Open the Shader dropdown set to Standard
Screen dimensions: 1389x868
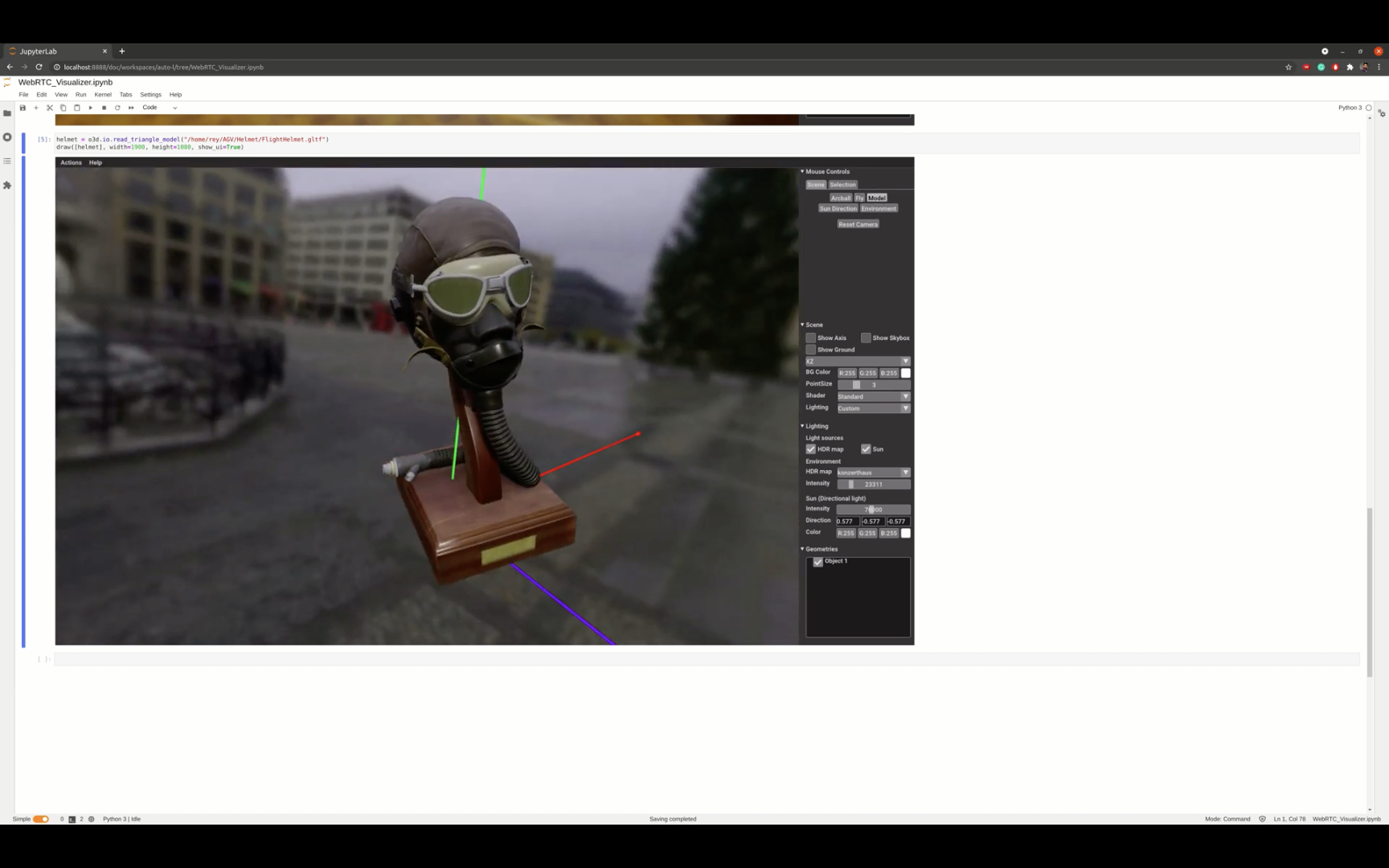click(x=873, y=396)
